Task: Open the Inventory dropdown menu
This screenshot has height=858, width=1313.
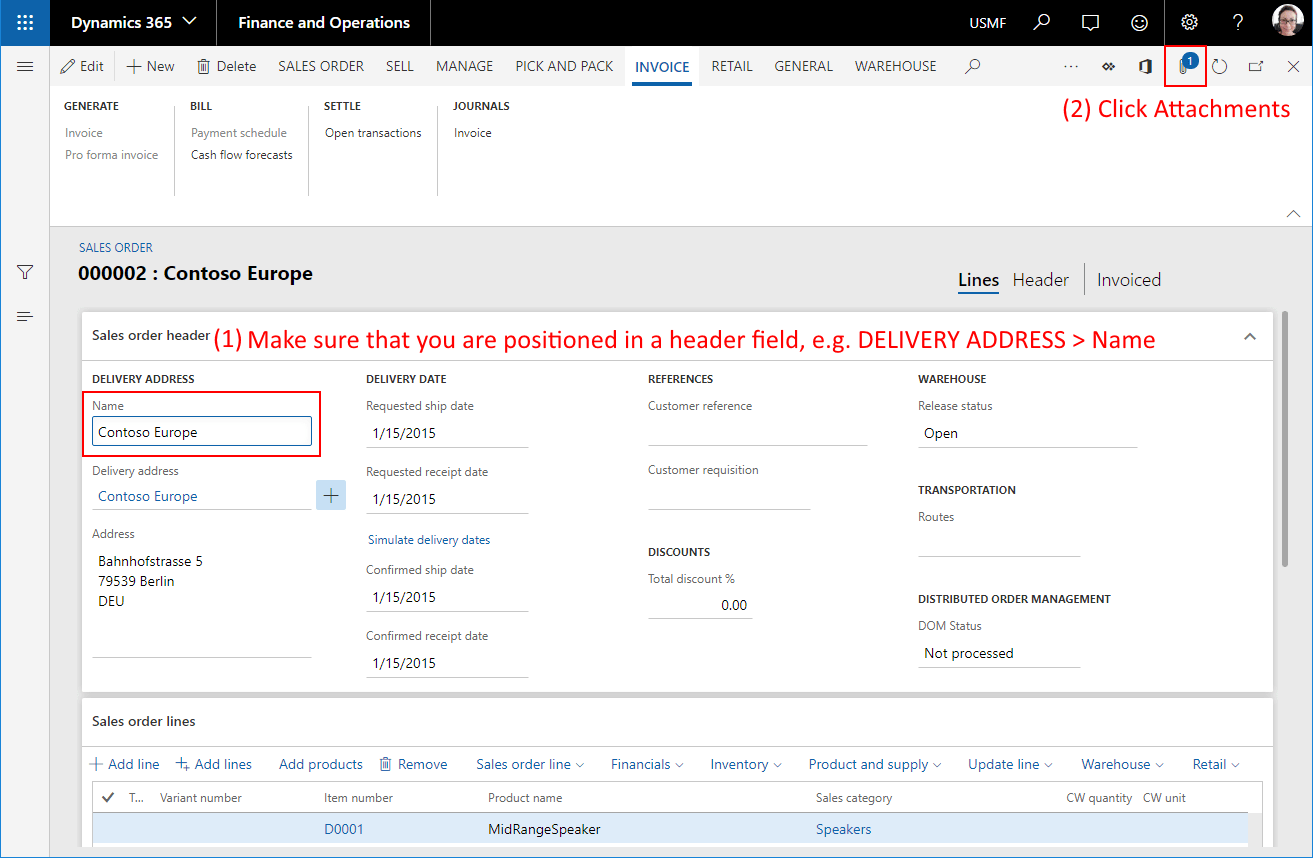Action: (746, 764)
